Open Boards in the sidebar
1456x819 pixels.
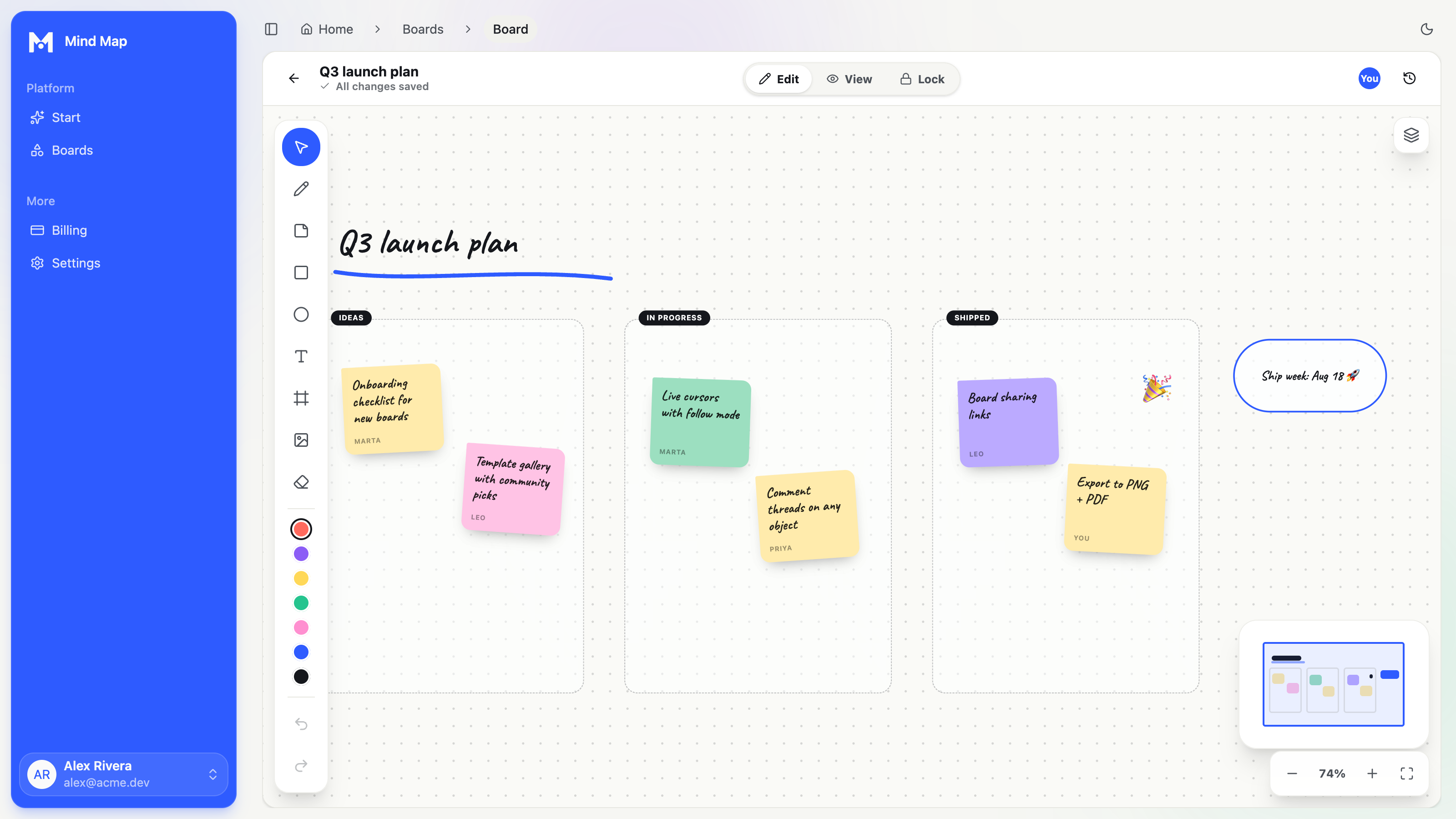123,150
